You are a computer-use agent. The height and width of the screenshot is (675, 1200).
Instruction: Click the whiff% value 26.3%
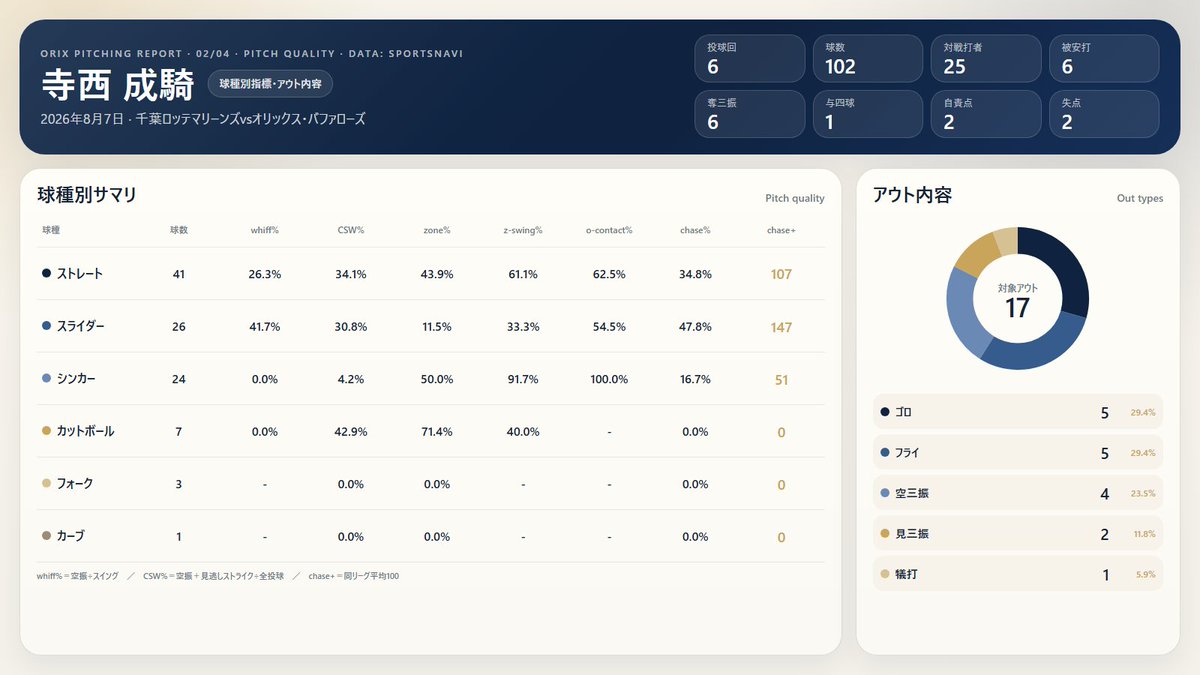pos(265,274)
